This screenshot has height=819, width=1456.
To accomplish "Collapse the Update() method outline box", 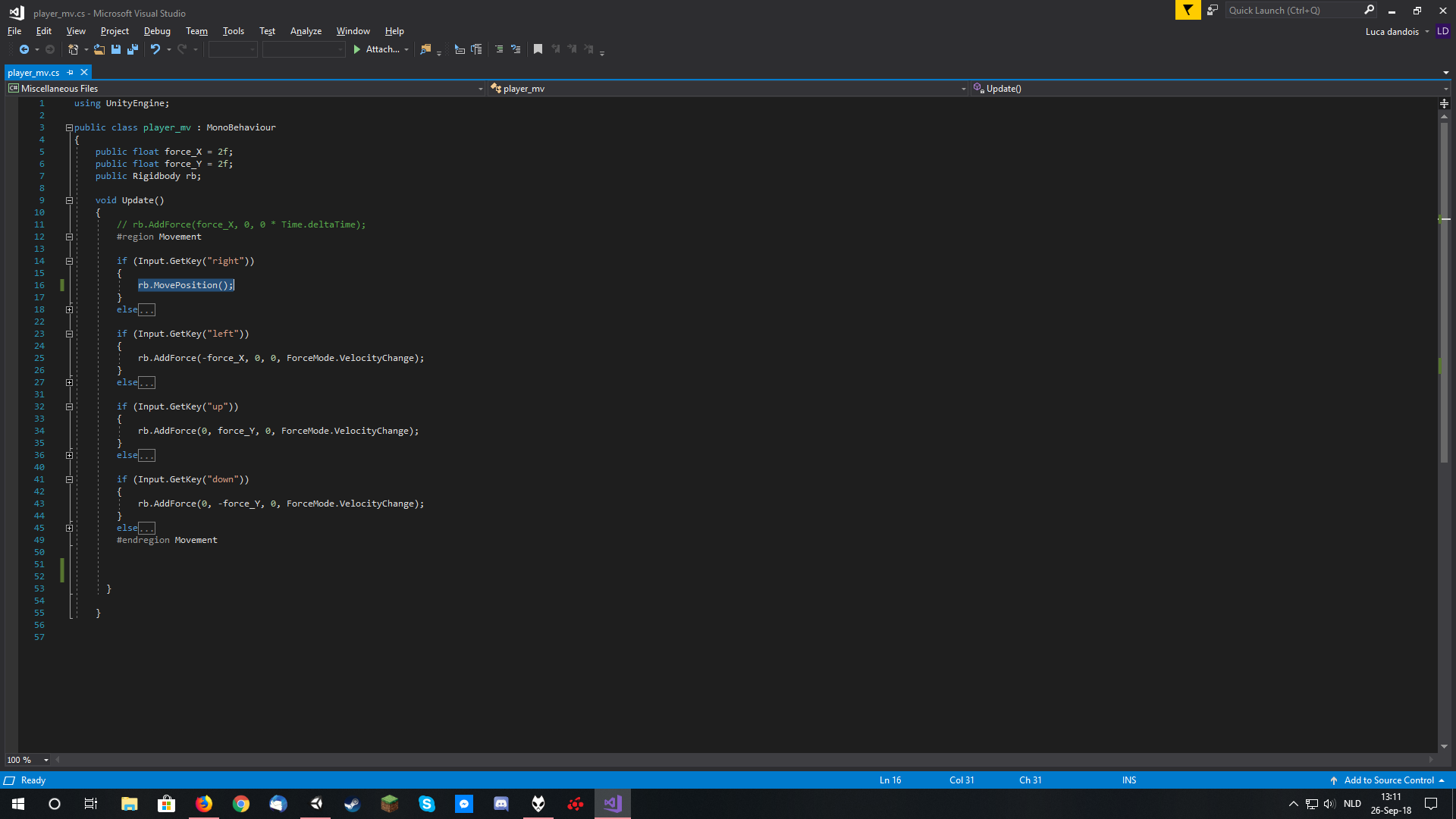I will [69, 201].
